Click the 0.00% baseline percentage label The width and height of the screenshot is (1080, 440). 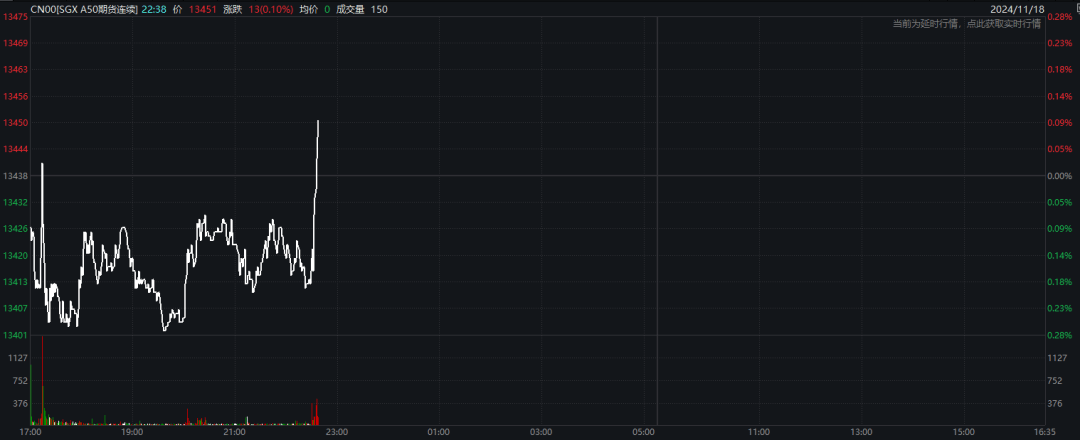coord(1060,176)
